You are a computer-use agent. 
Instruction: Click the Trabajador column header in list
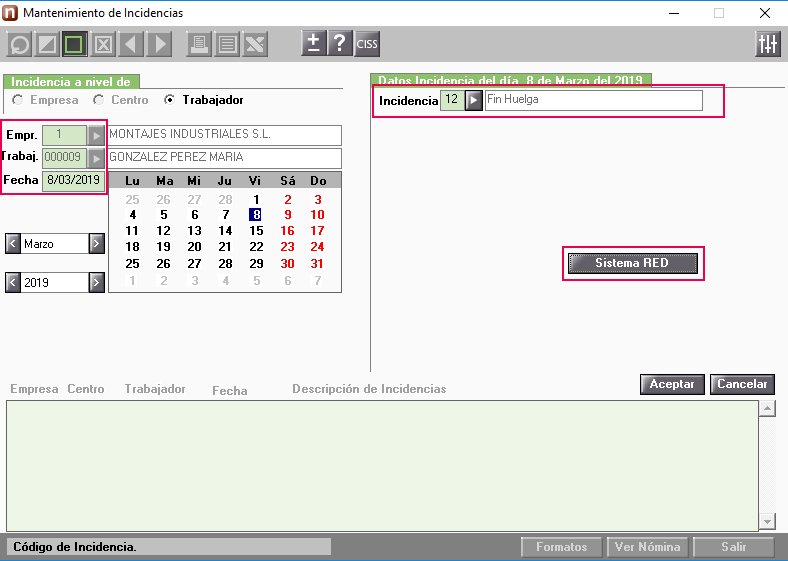(155, 389)
